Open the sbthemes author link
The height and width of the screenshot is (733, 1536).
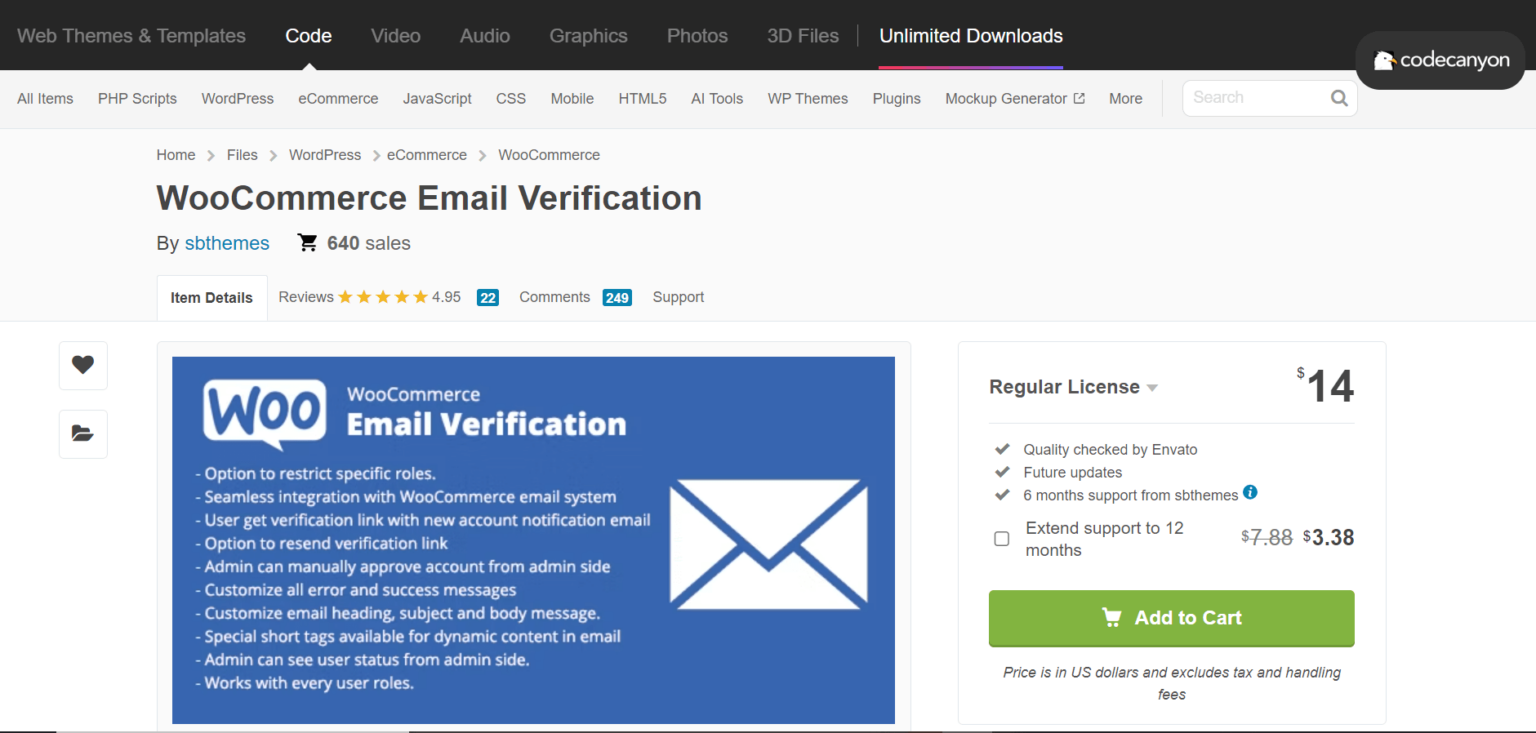(227, 243)
